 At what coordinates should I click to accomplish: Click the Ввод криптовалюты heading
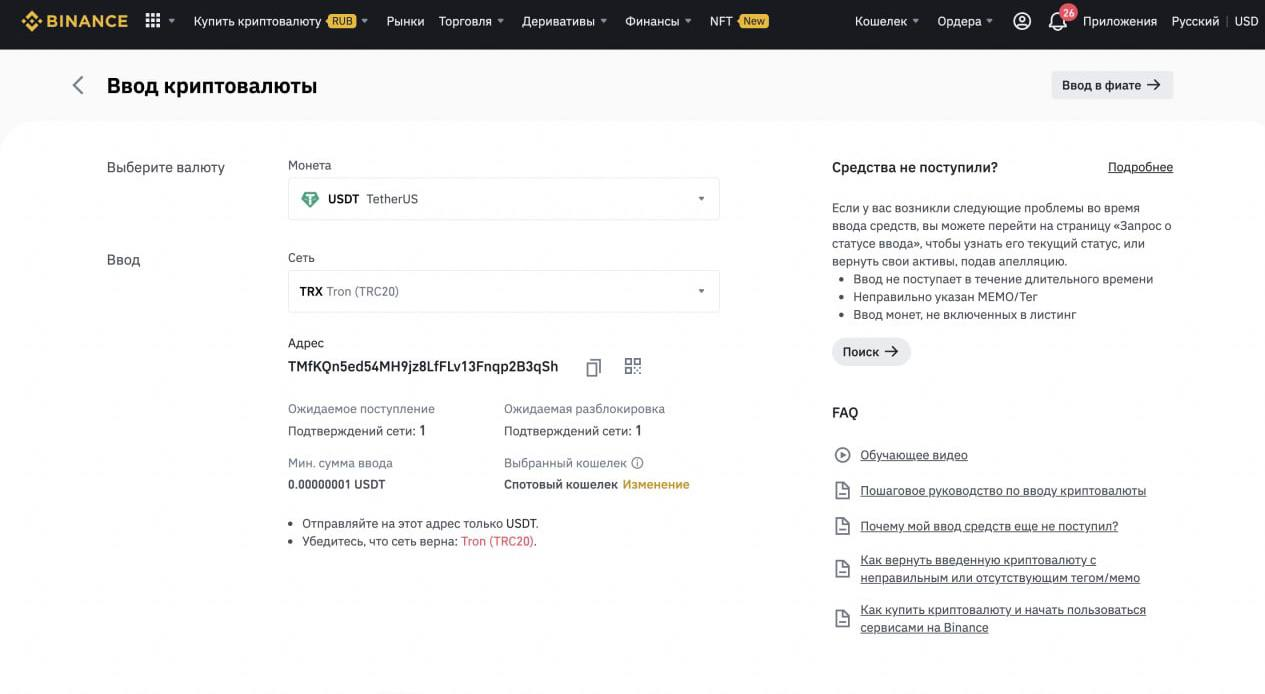coord(212,86)
